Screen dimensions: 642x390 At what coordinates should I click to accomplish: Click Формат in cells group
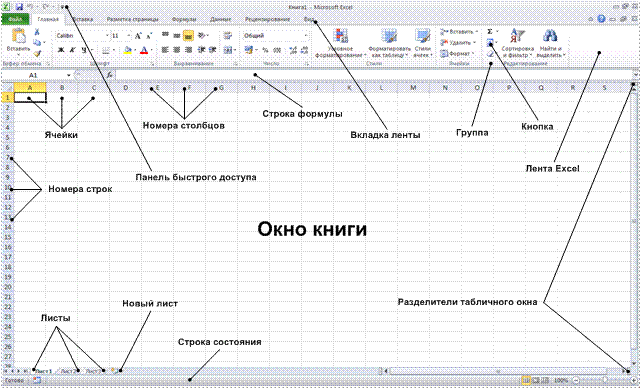(457, 54)
